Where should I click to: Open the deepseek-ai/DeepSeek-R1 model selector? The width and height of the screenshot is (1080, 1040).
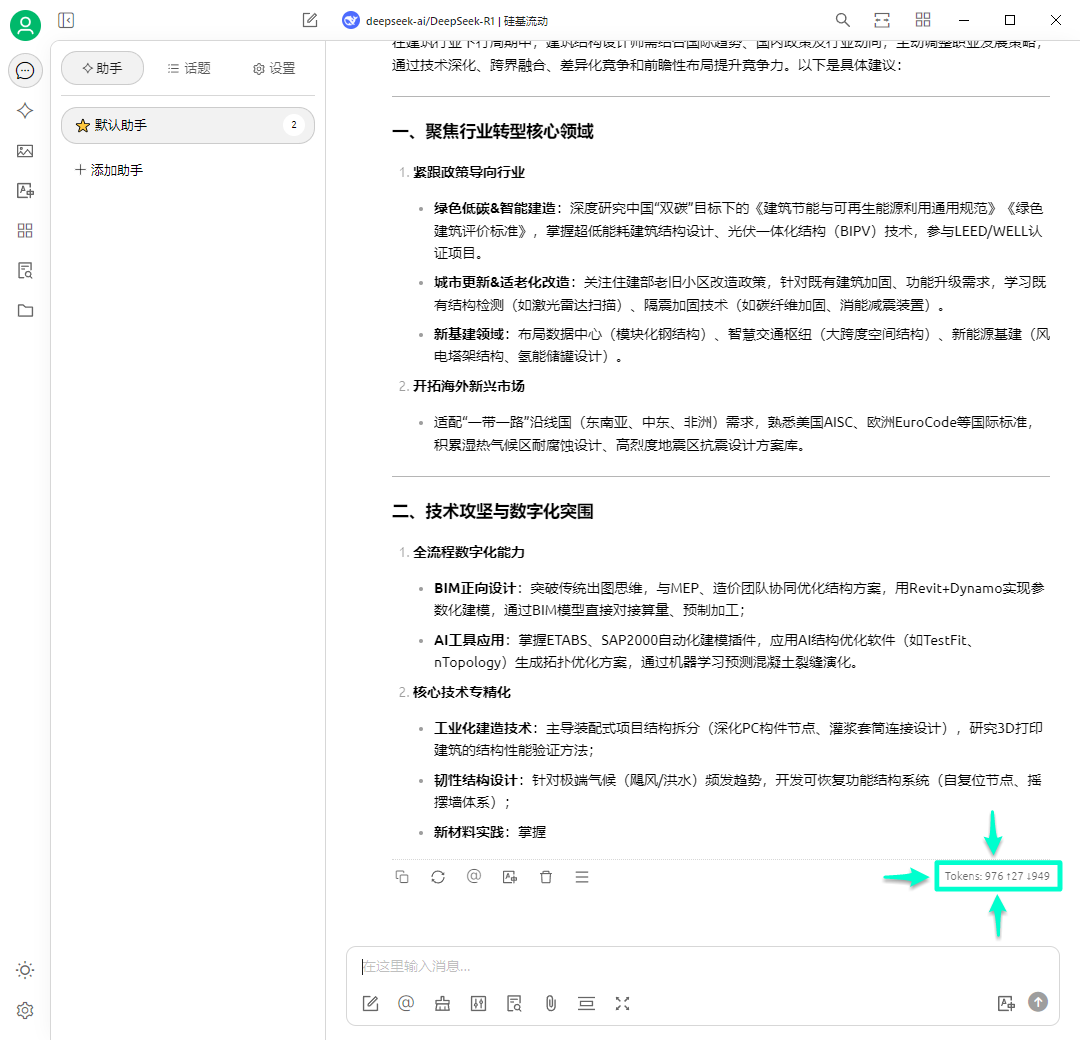pos(445,20)
